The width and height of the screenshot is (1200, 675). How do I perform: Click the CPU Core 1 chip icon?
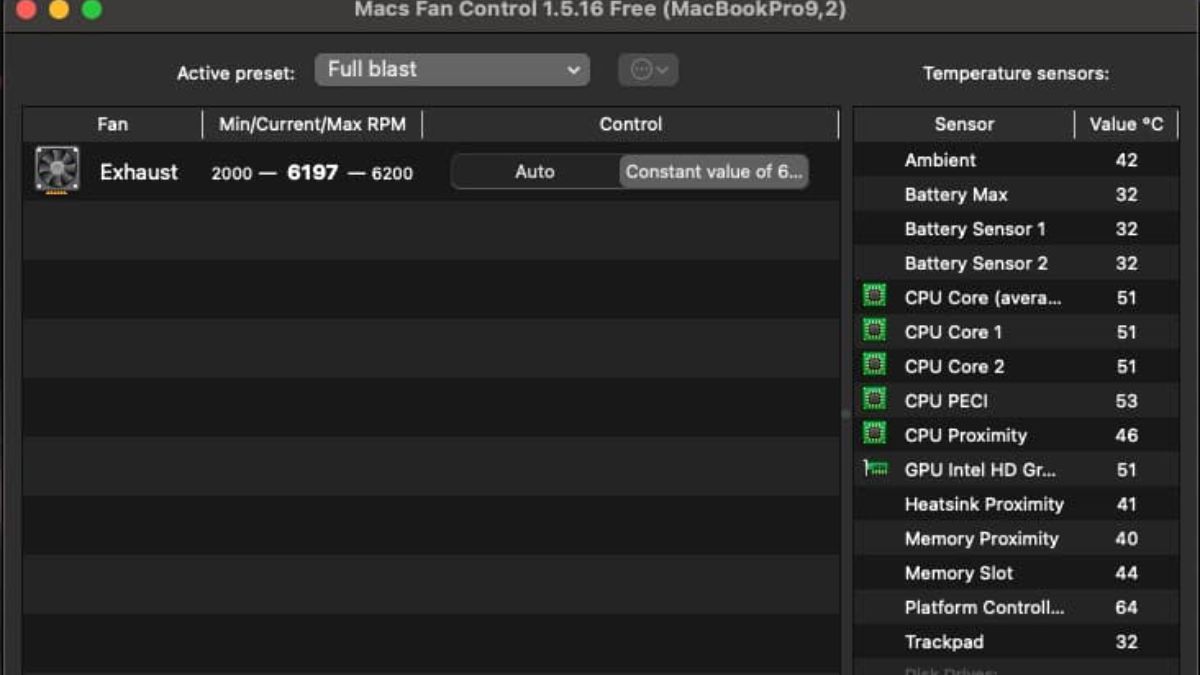coord(875,330)
